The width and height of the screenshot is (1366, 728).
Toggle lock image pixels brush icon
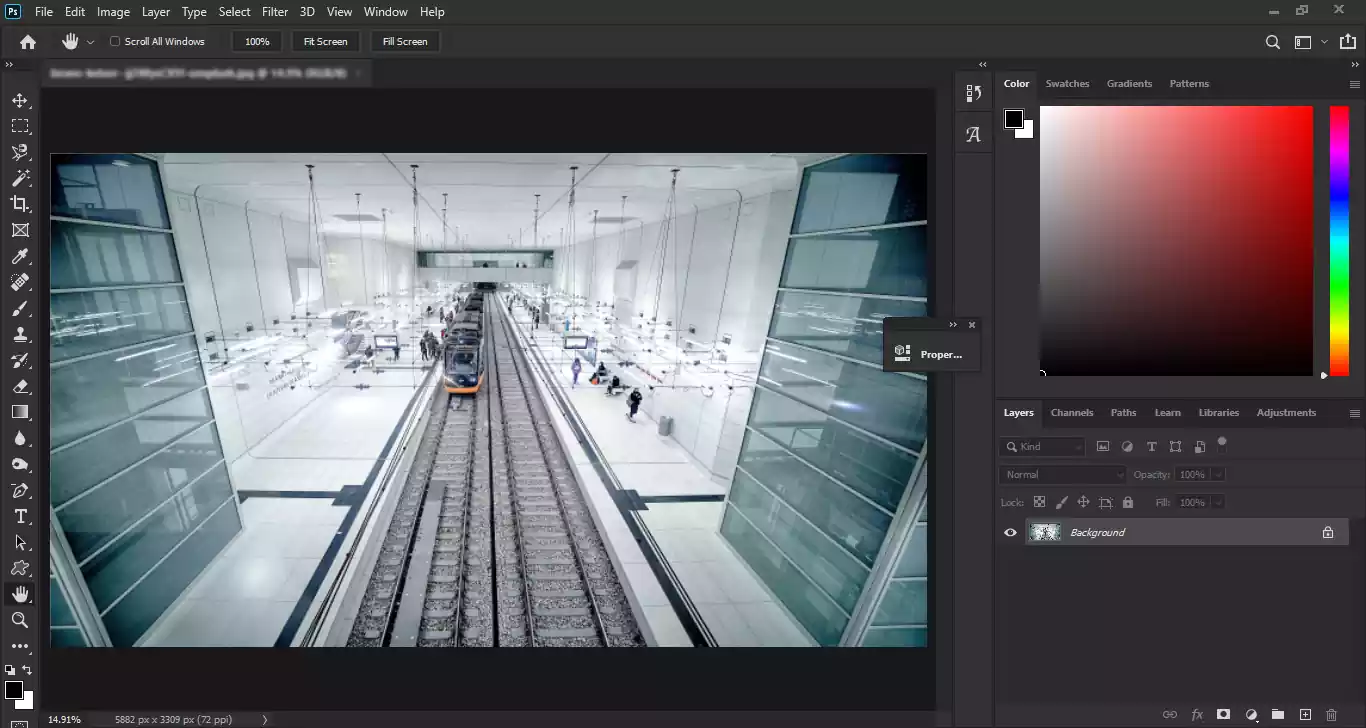1061,502
